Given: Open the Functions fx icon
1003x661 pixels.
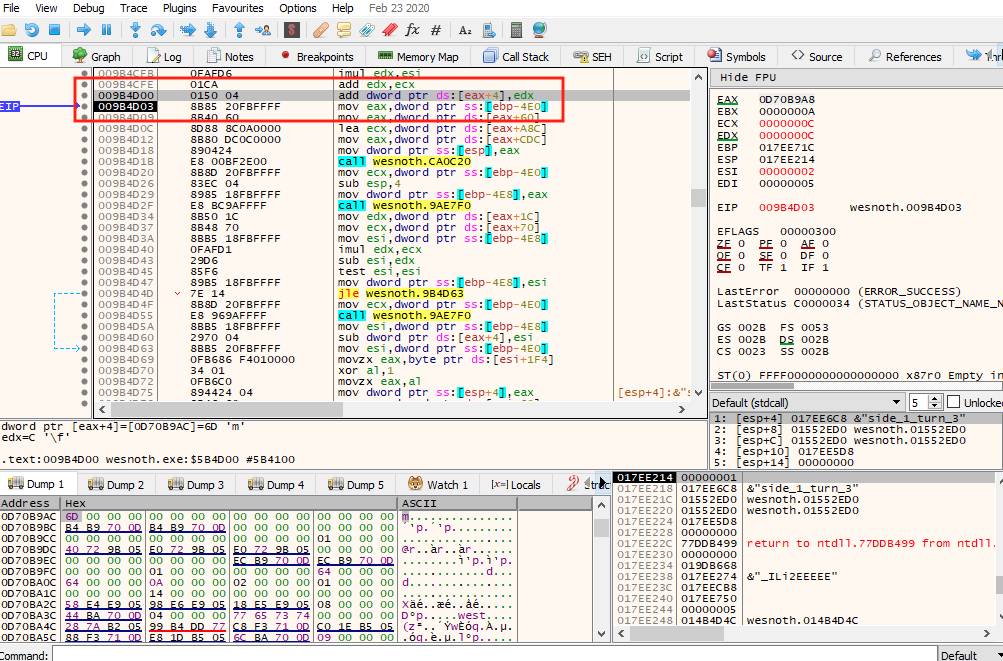Looking at the screenshot, I should (413, 29).
